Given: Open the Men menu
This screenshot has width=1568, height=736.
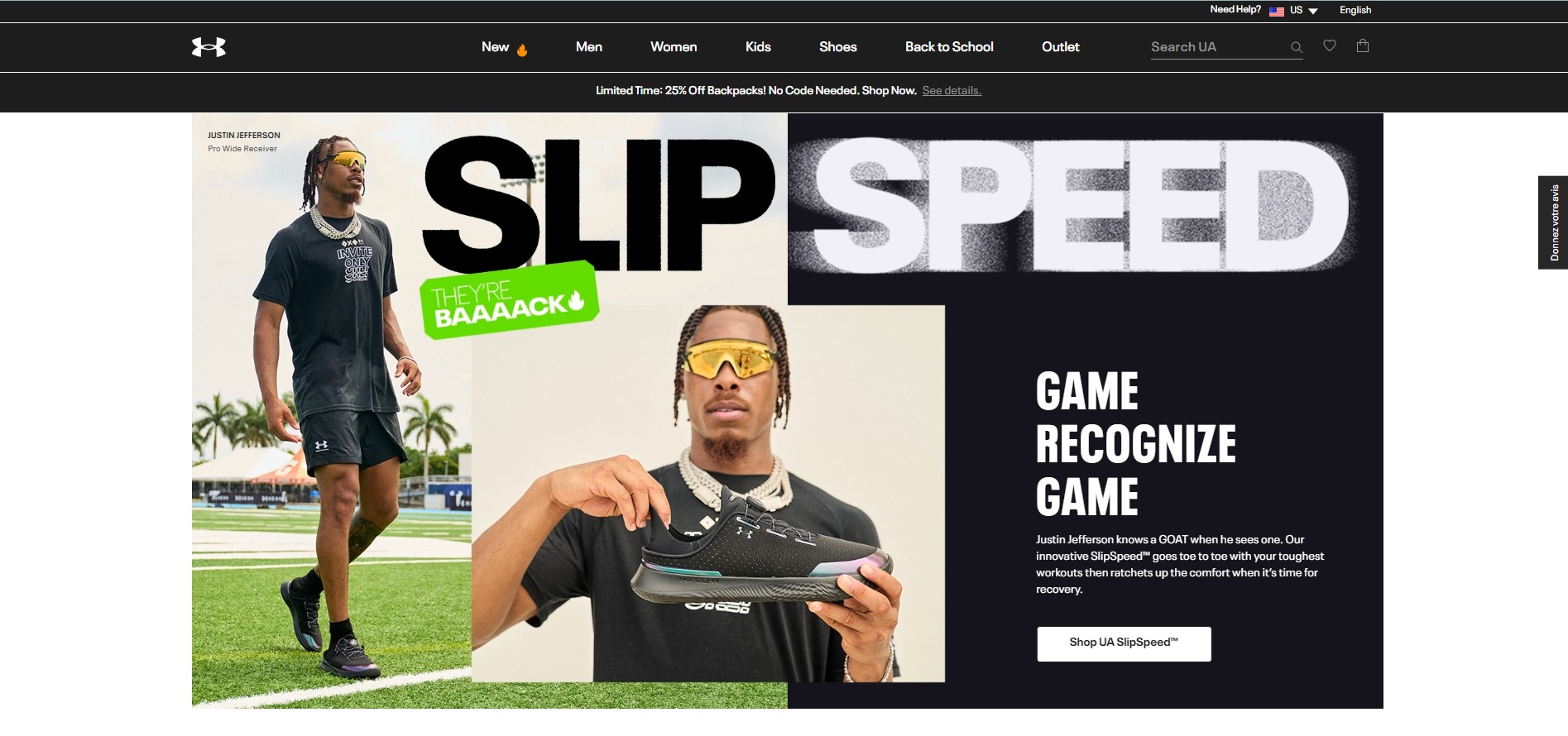Looking at the screenshot, I should [x=589, y=47].
